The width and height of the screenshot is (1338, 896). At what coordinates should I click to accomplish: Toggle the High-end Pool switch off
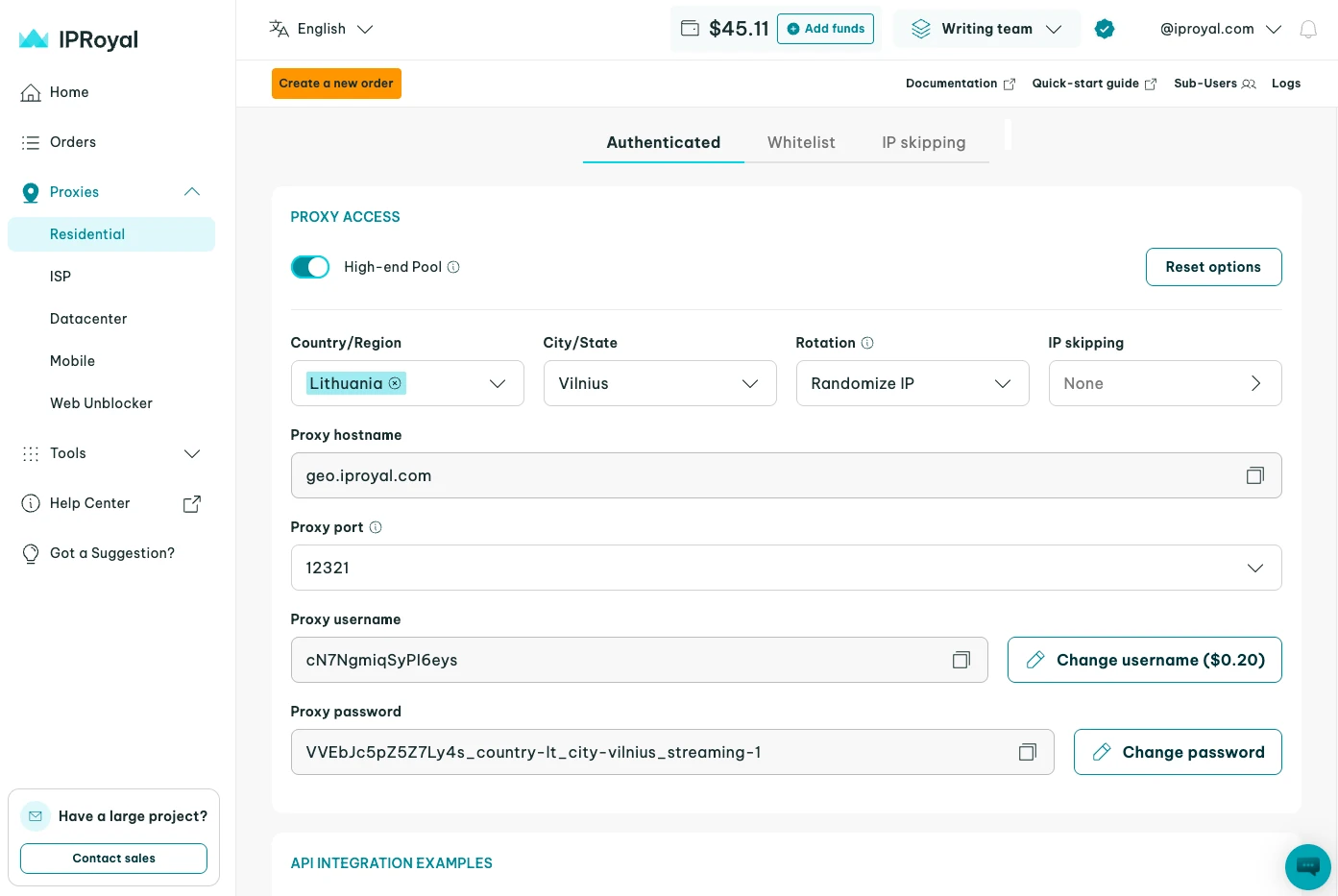(309, 267)
